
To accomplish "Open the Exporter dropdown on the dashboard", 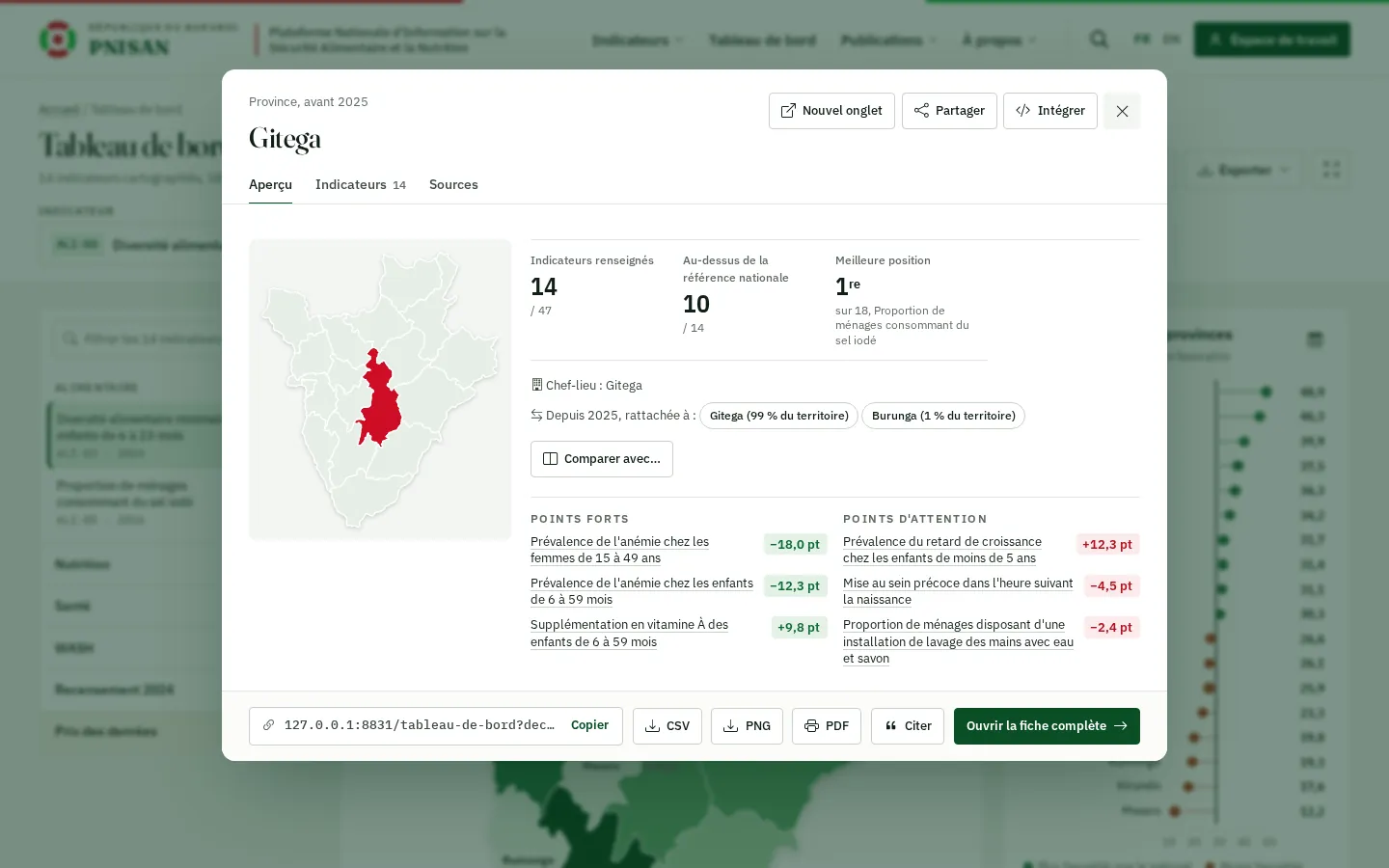I will (1243, 170).
